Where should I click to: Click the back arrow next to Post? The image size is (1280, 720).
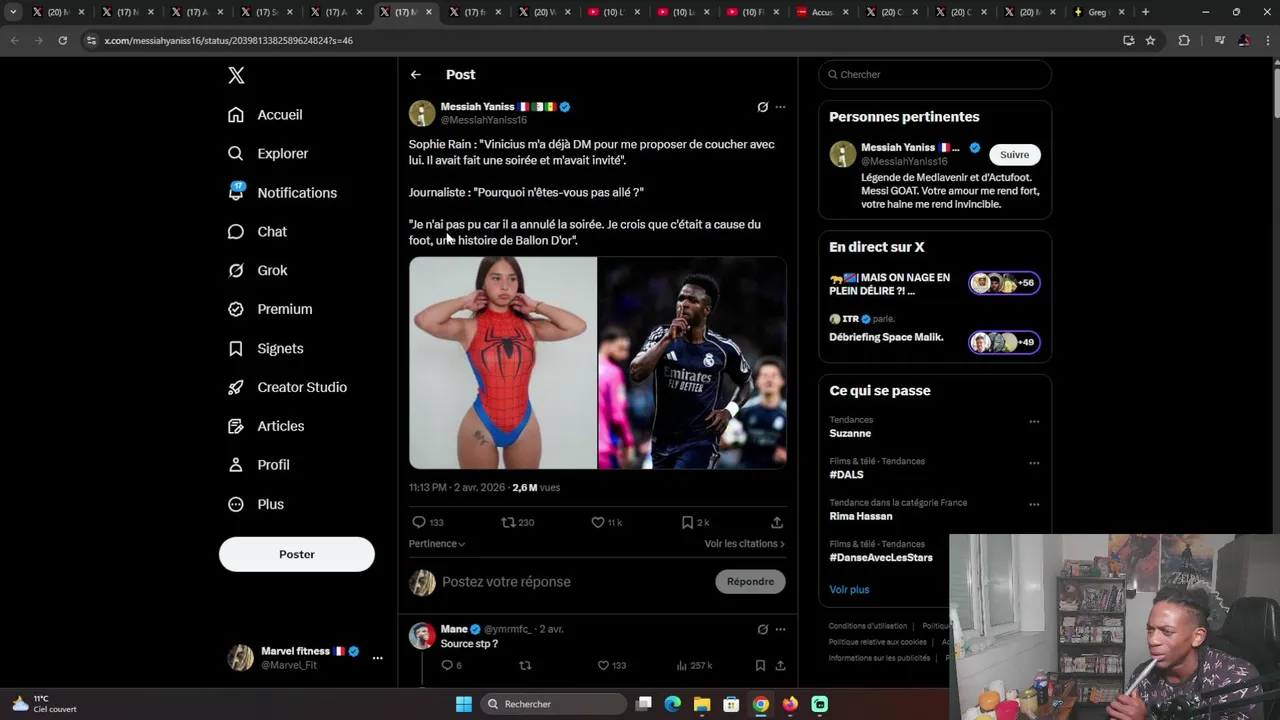pyautogui.click(x=416, y=75)
